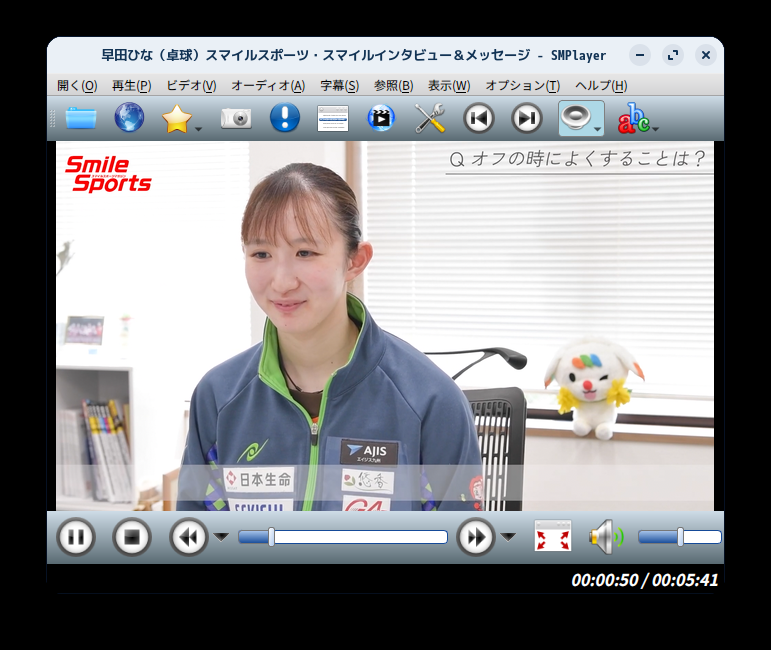Click the volume slider

679,537
